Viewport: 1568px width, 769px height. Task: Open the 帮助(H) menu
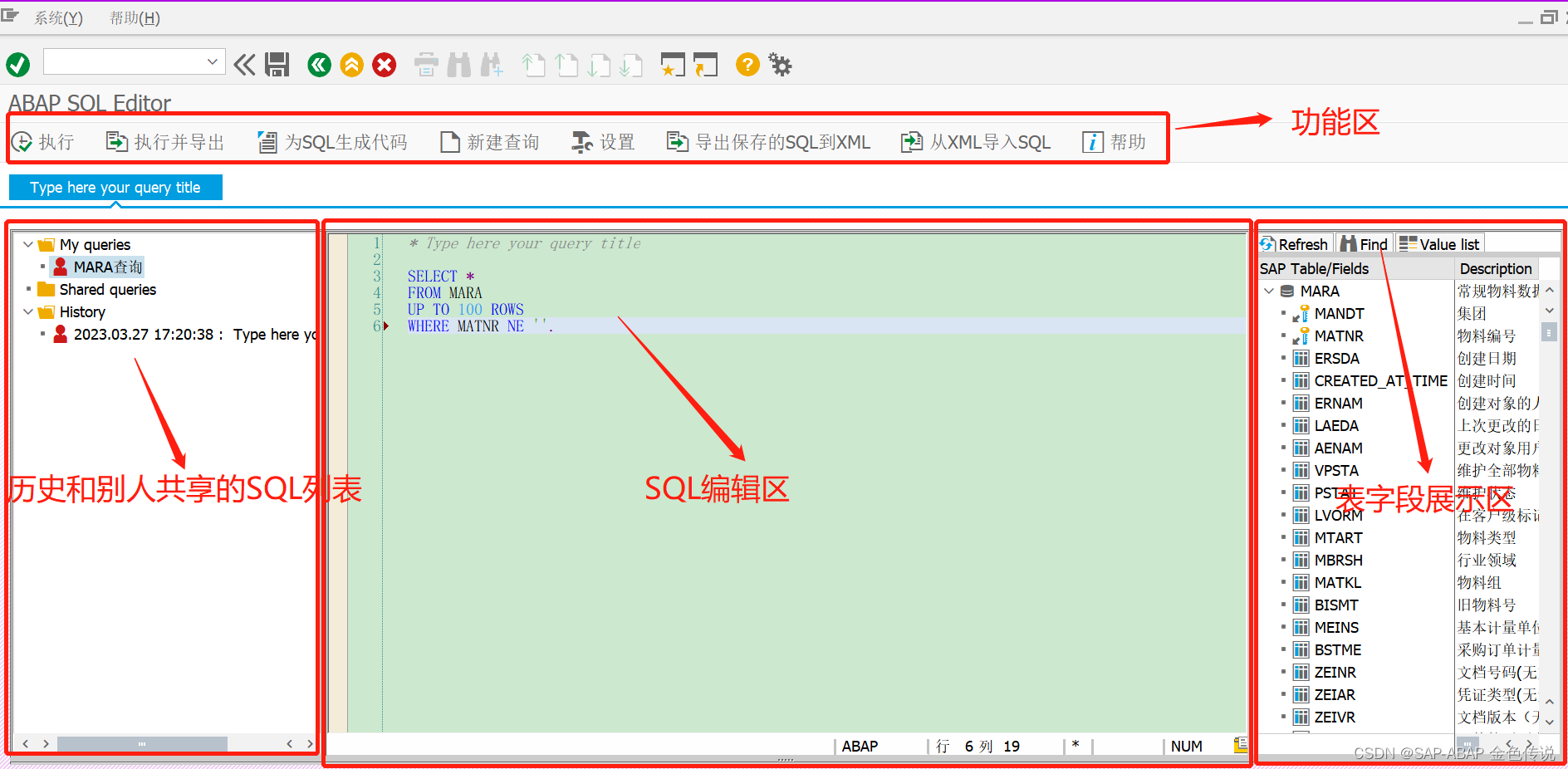point(135,17)
